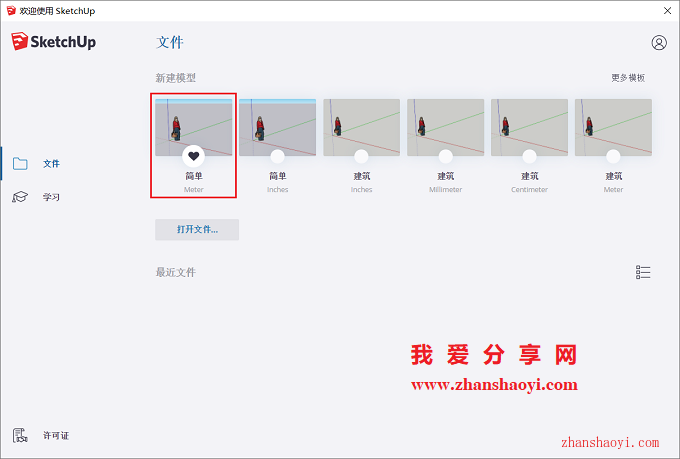Click the license certificate icon
The width and height of the screenshot is (680, 459).
(20, 435)
